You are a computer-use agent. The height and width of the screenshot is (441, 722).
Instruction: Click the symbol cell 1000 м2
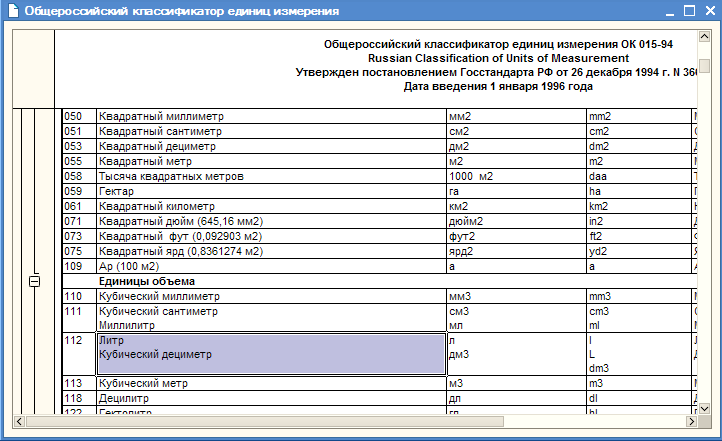click(x=516, y=176)
